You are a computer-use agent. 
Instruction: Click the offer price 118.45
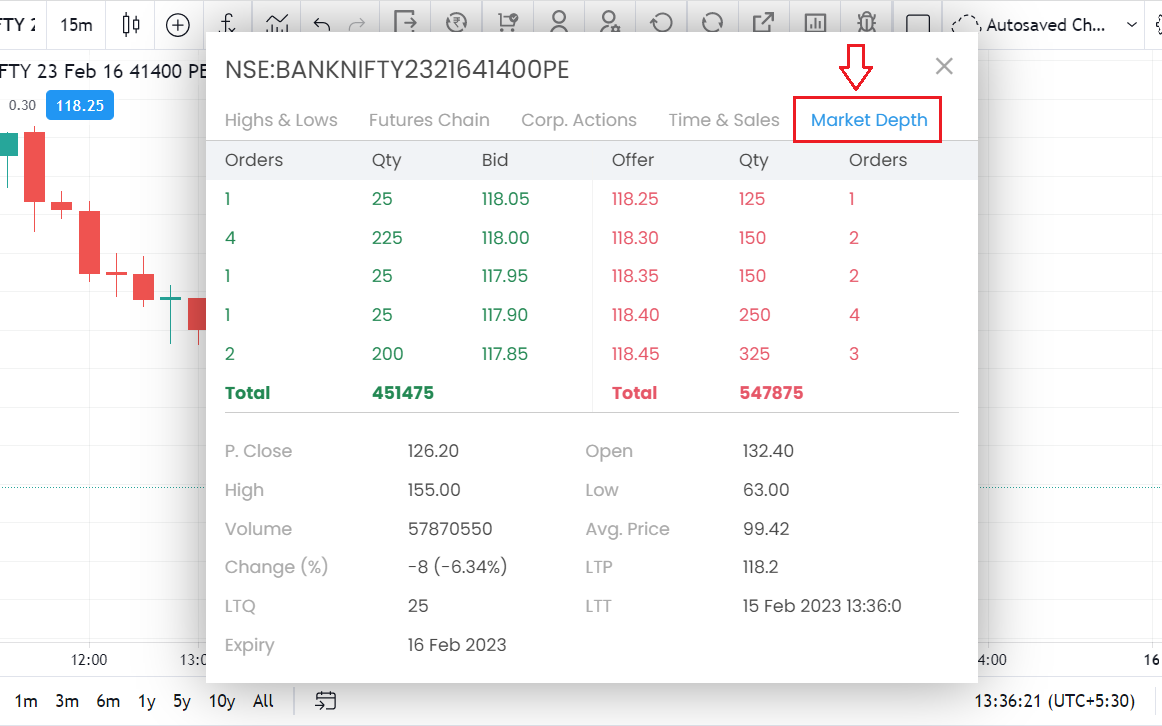[x=635, y=354]
